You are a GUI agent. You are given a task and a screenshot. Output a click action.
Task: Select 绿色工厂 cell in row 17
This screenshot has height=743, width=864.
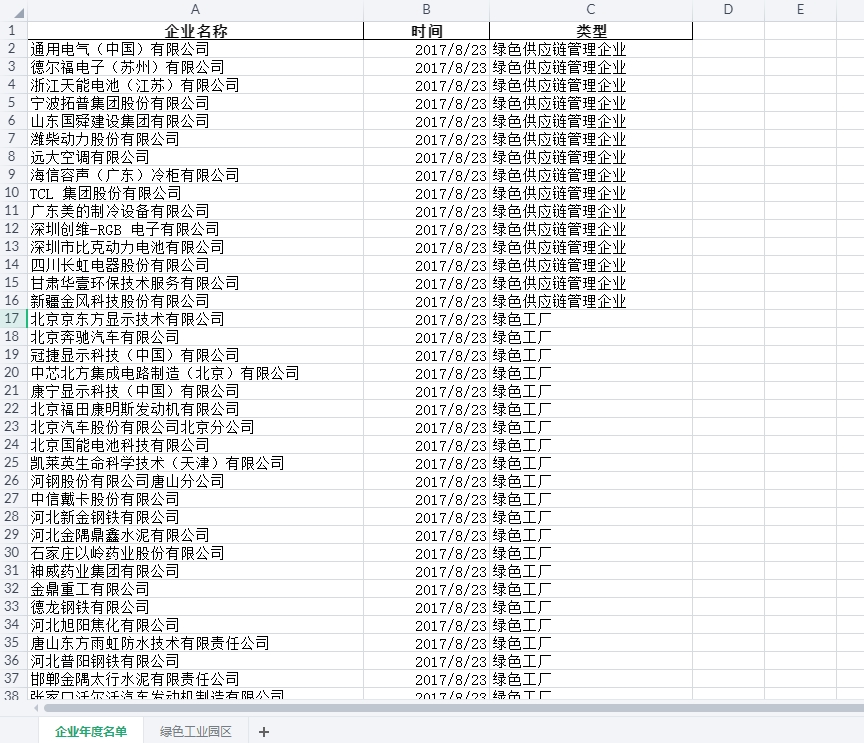pos(591,319)
